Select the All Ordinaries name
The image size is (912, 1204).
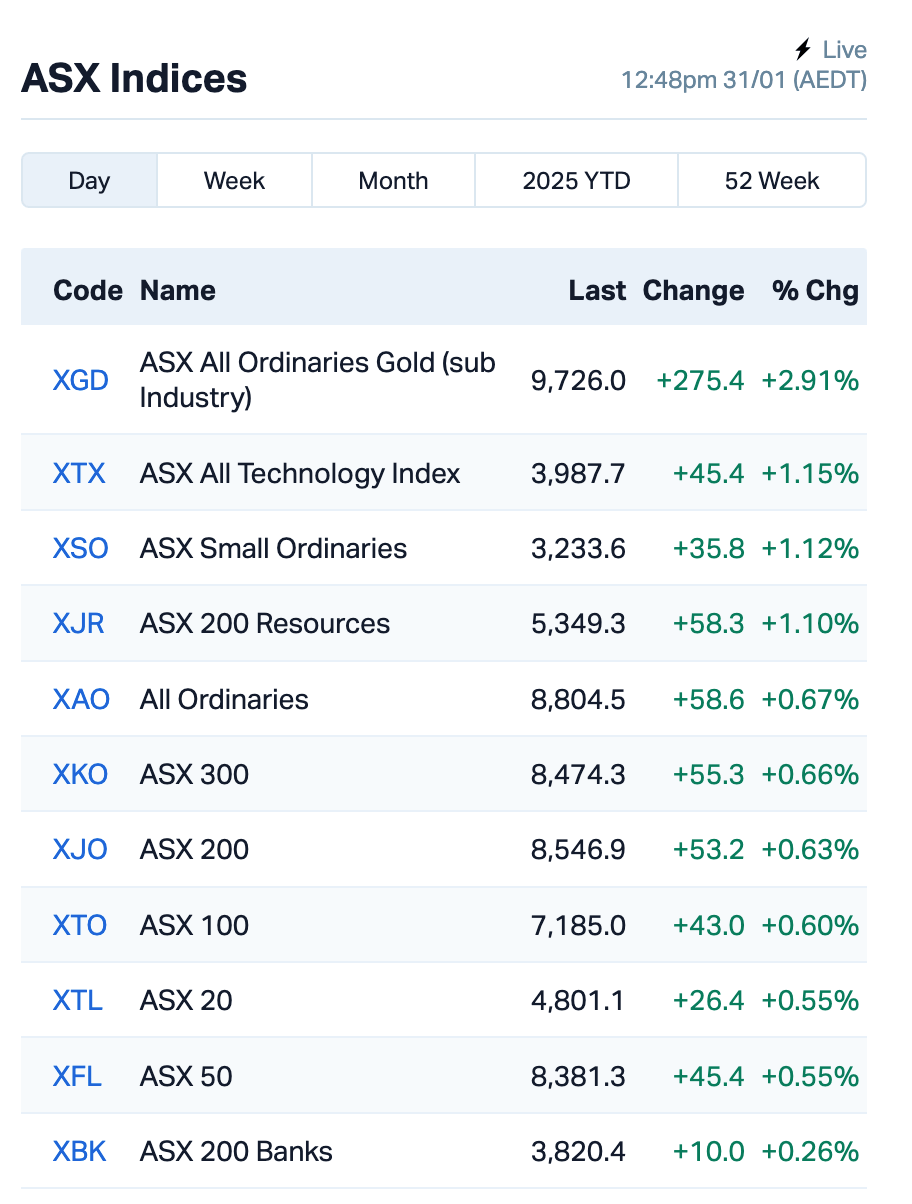(x=224, y=700)
